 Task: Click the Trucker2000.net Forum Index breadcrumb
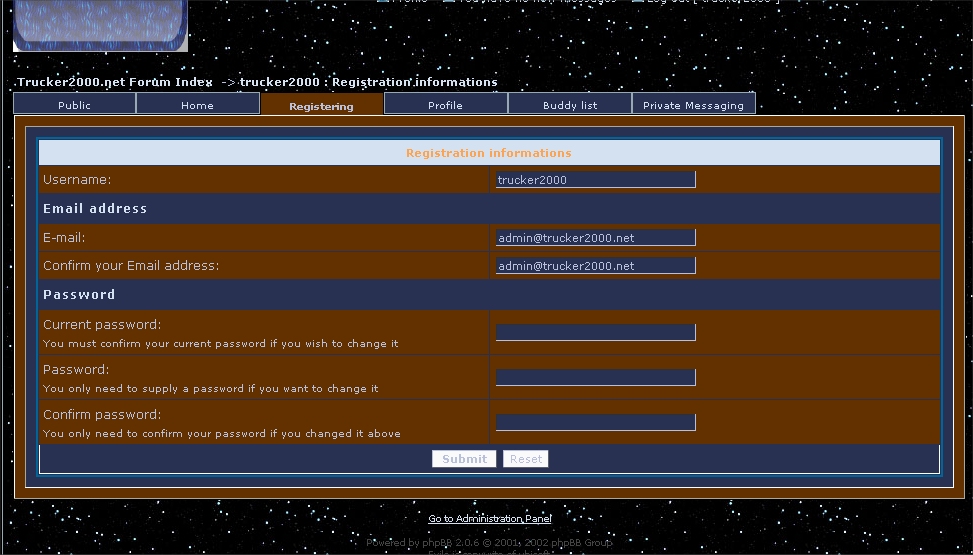115,82
